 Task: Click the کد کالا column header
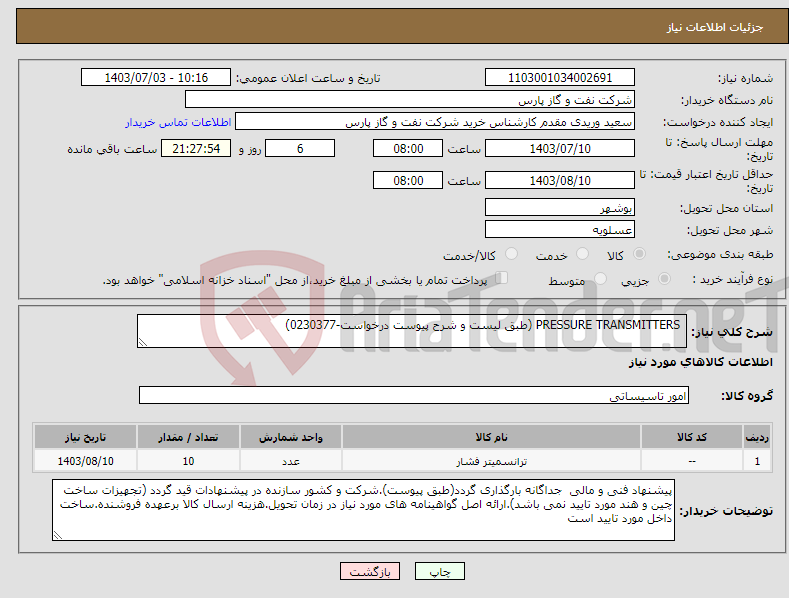point(692,437)
